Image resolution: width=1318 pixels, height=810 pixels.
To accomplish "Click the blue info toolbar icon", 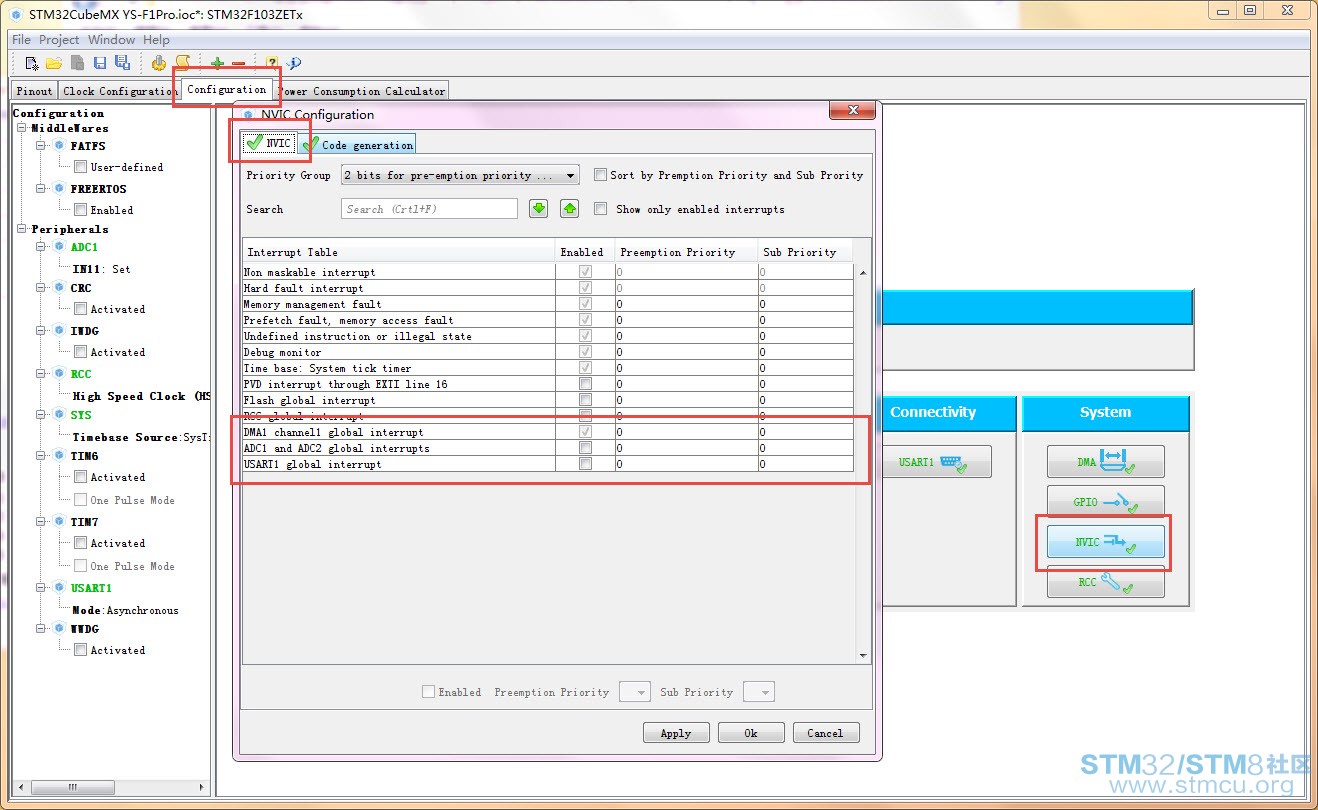I will [x=294, y=63].
